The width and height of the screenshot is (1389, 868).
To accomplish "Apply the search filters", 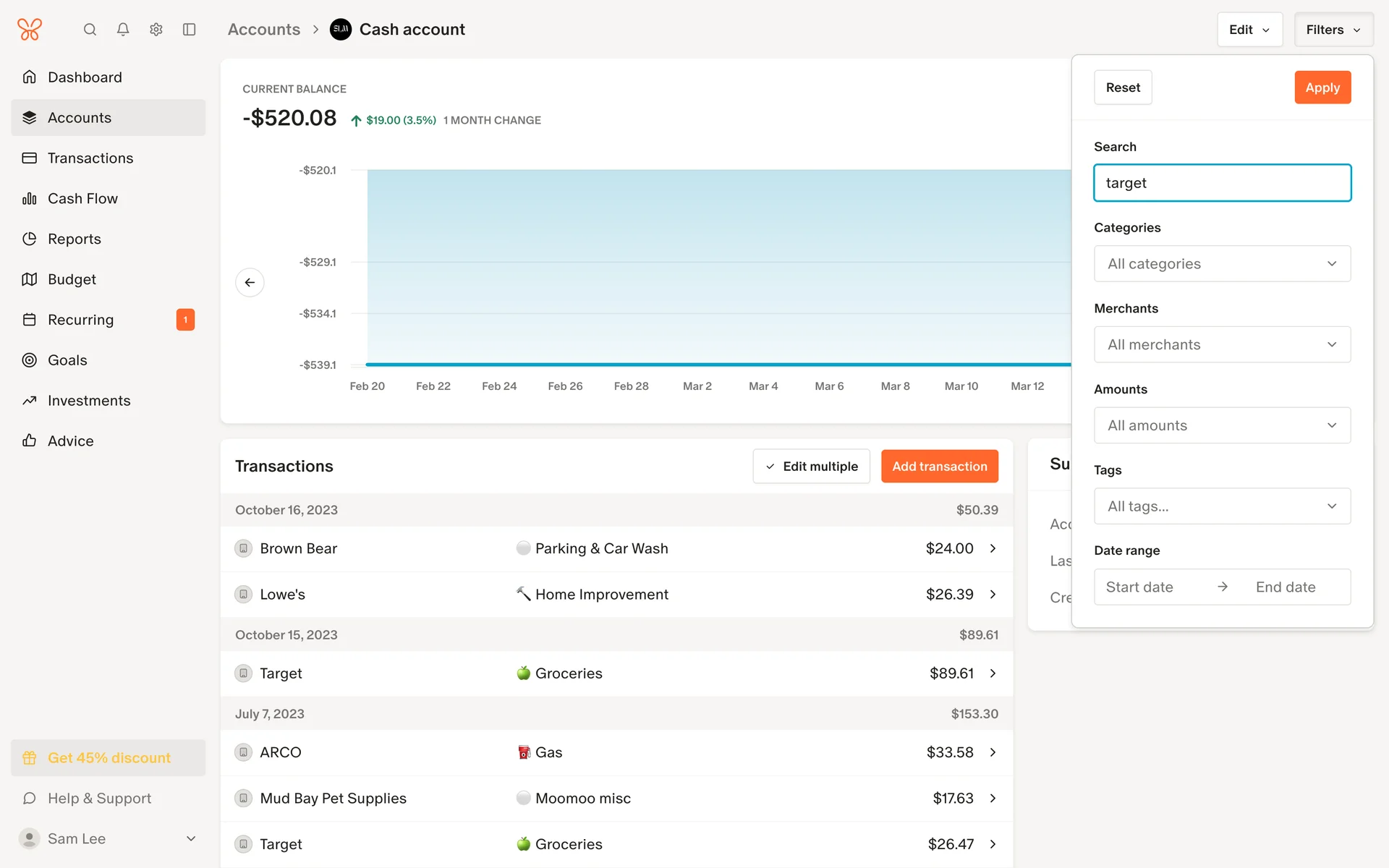I will point(1322,88).
